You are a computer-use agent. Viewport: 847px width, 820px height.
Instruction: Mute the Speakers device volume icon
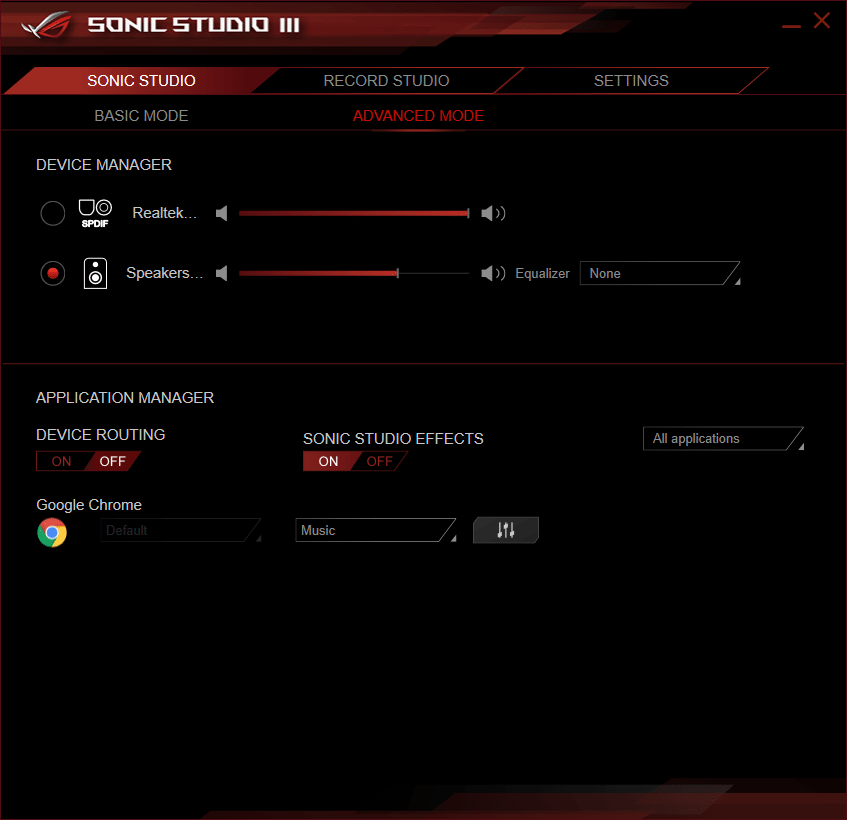point(221,273)
